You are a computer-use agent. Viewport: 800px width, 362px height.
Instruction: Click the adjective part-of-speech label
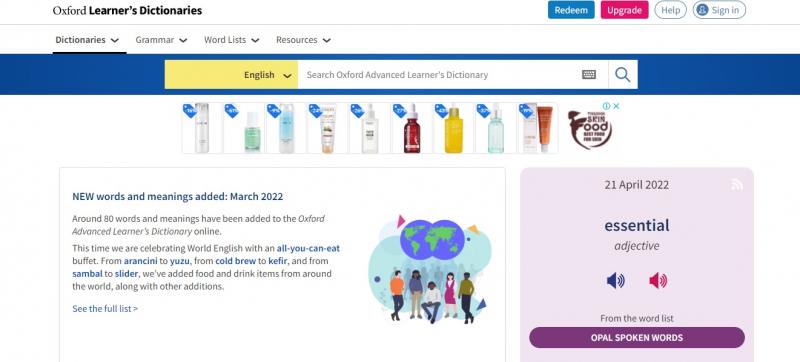[x=637, y=246]
